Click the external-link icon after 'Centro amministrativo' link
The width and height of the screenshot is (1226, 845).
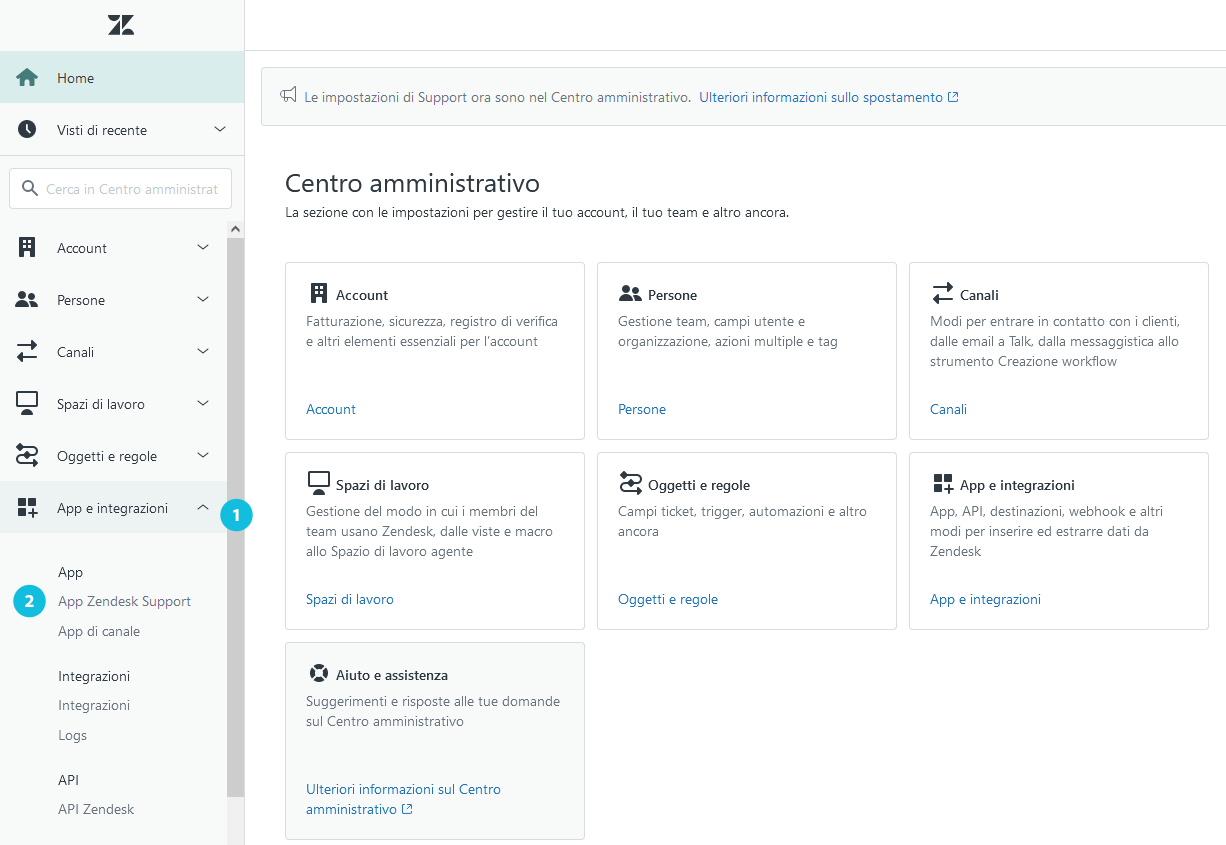pos(407,809)
